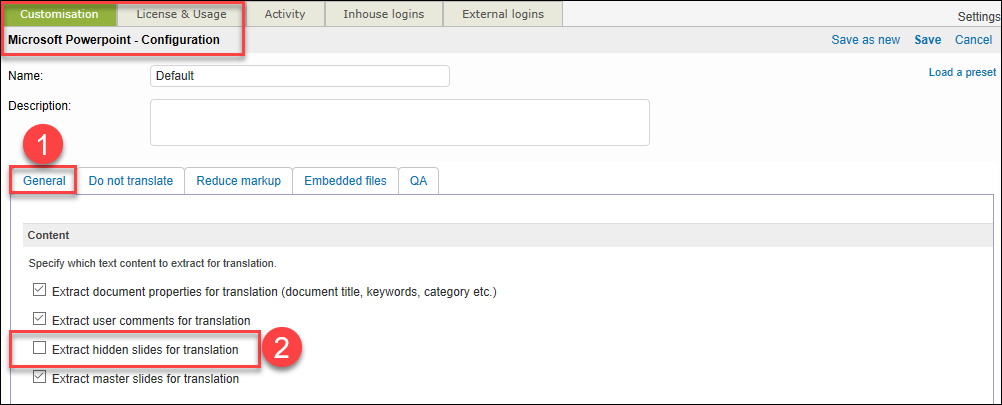The width and height of the screenshot is (1002, 405).
Task: Select the External logins tab
Action: click(502, 14)
